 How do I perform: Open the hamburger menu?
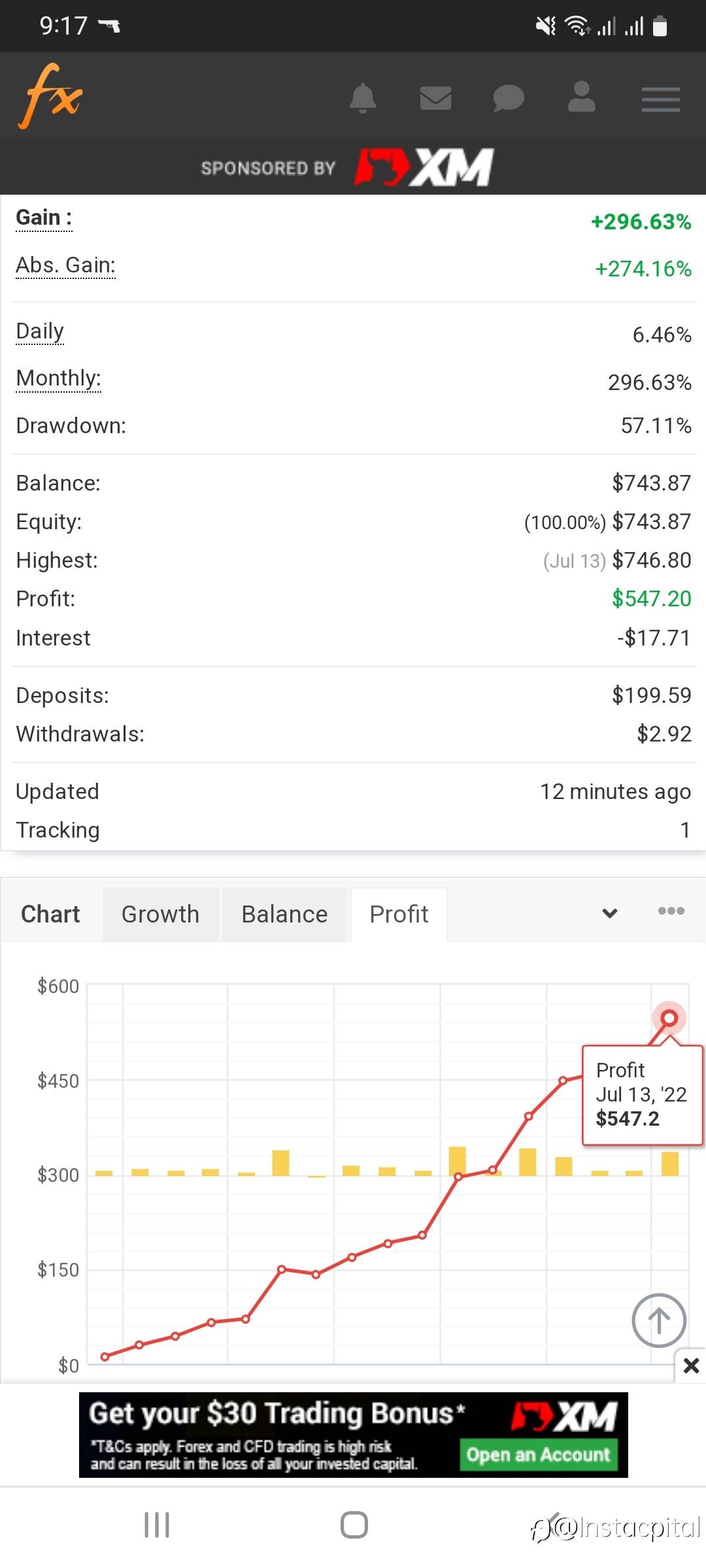[x=660, y=99]
